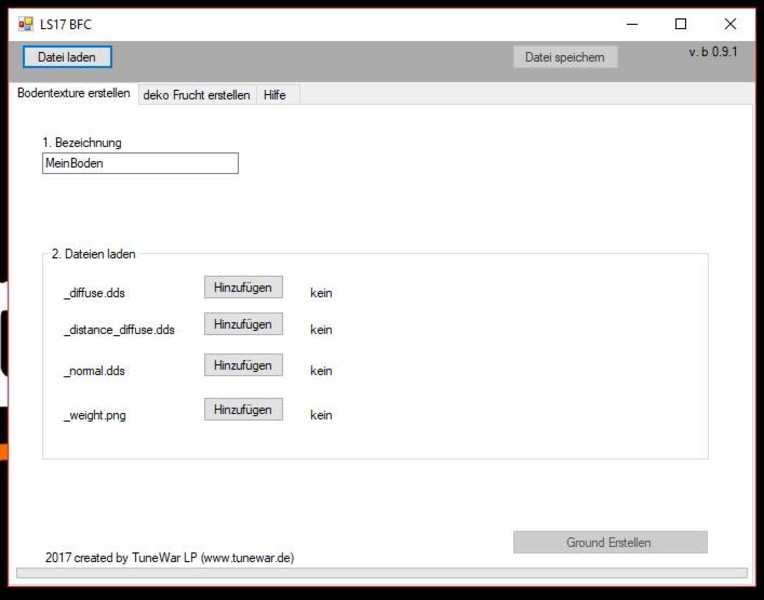Maximize the LS17 BFC window
The image size is (764, 600).
pyautogui.click(x=681, y=24)
